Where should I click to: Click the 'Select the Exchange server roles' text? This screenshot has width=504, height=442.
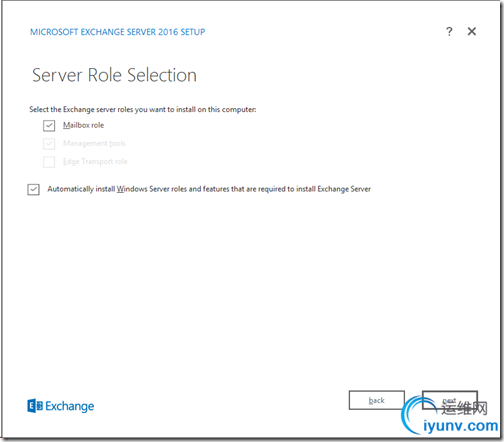point(143,109)
